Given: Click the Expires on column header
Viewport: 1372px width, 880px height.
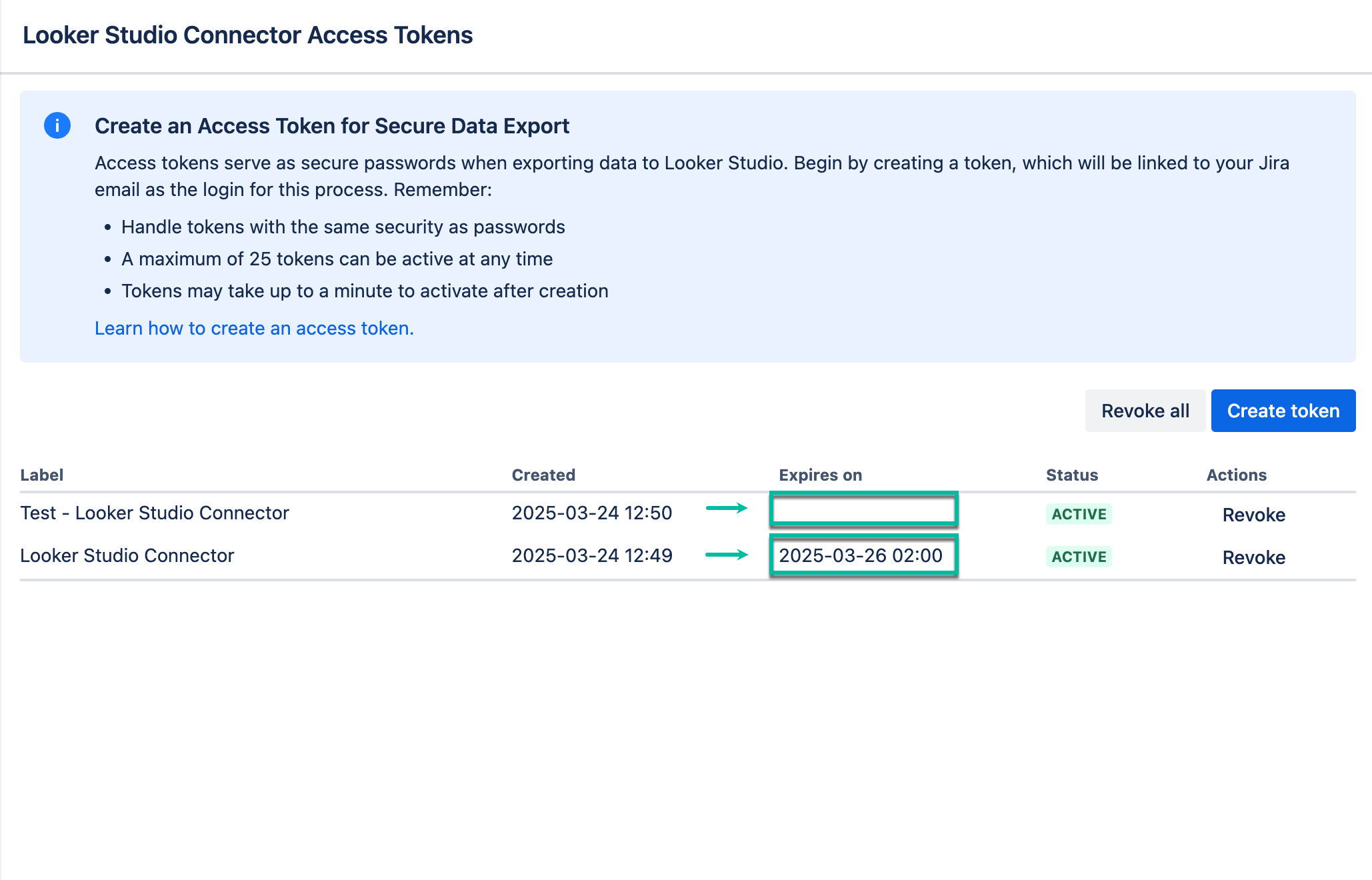Looking at the screenshot, I should (x=820, y=474).
